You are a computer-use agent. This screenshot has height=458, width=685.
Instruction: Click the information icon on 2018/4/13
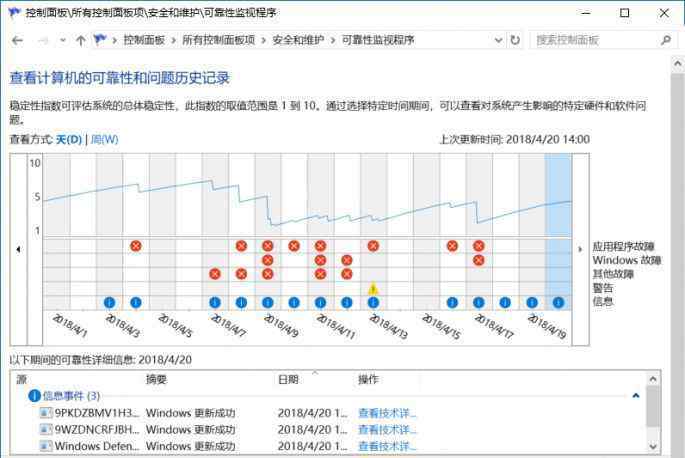coord(373,302)
